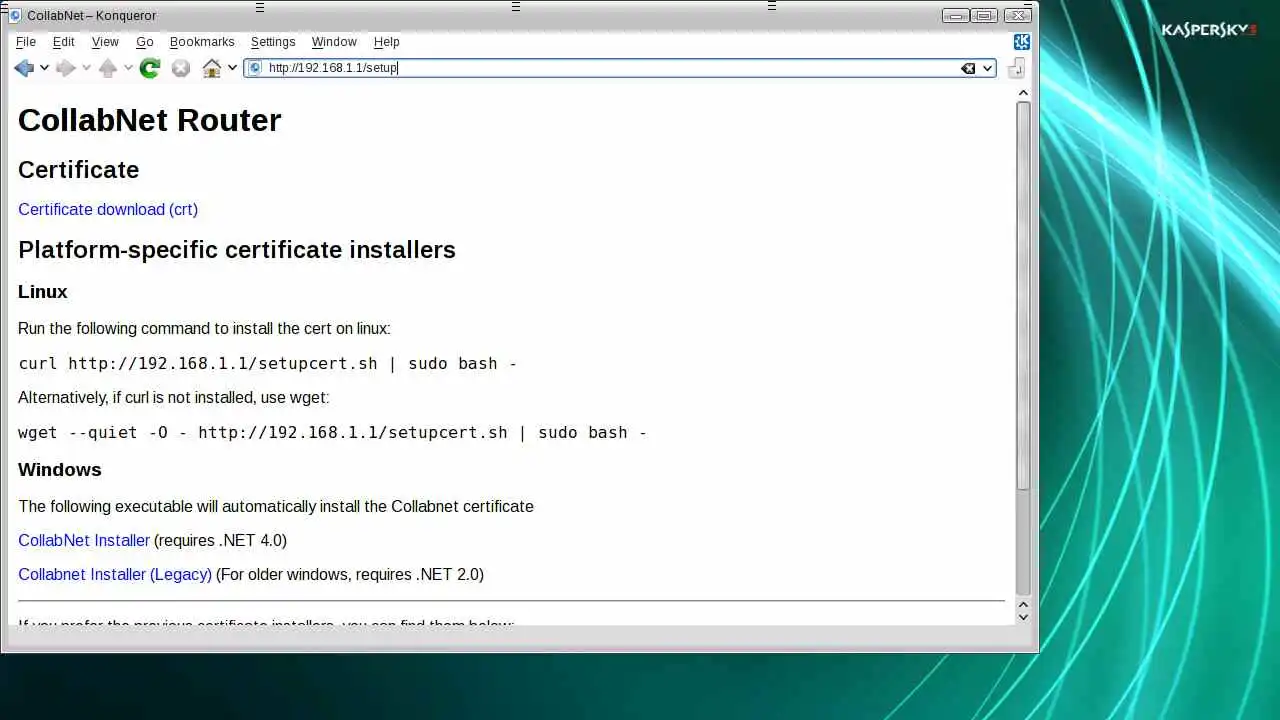Expand the URL history dropdown
Screen dimensions: 1280x720
pos(987,68)
